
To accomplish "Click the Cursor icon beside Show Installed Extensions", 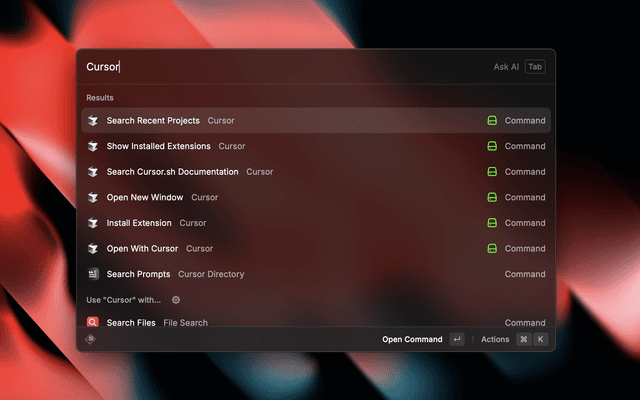I will click(x=93, y=146).
